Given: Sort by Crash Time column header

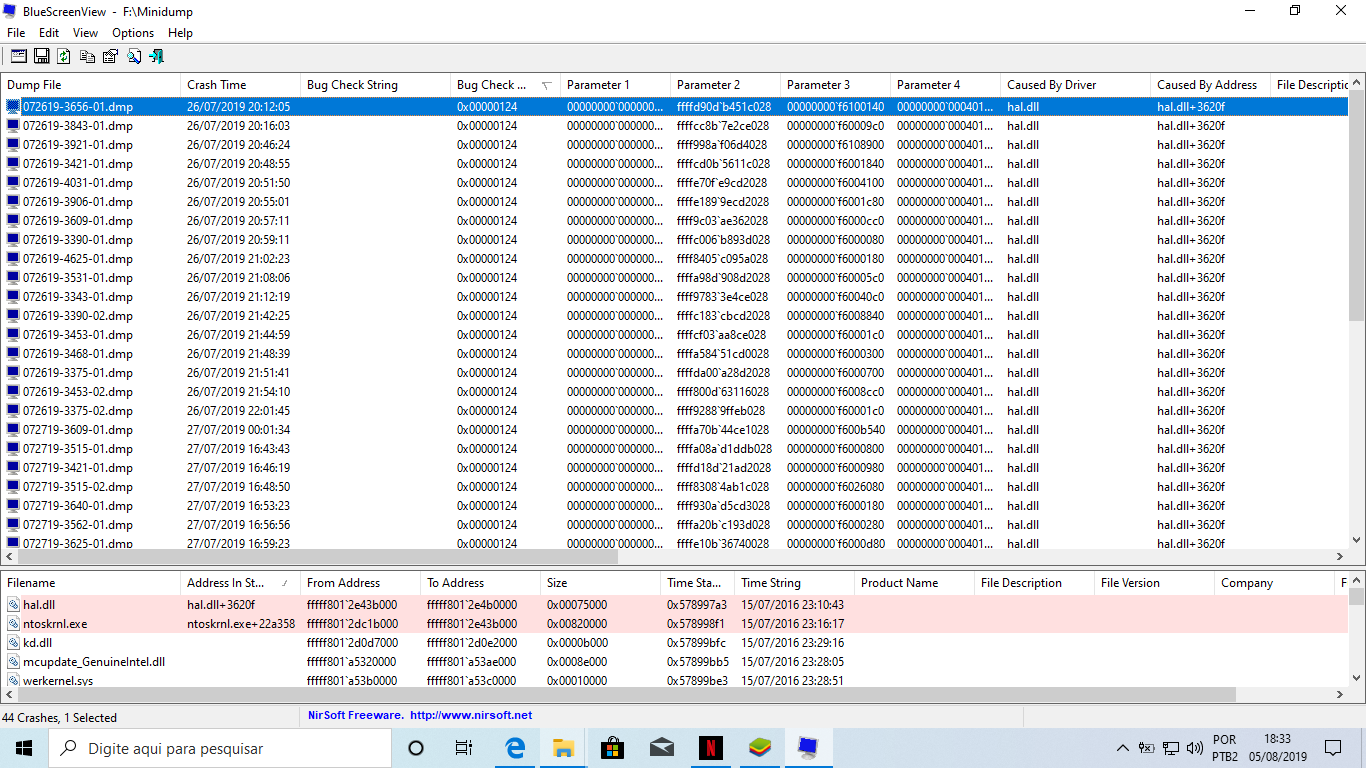Looking at the screenshot, I should tap(240, 85).
